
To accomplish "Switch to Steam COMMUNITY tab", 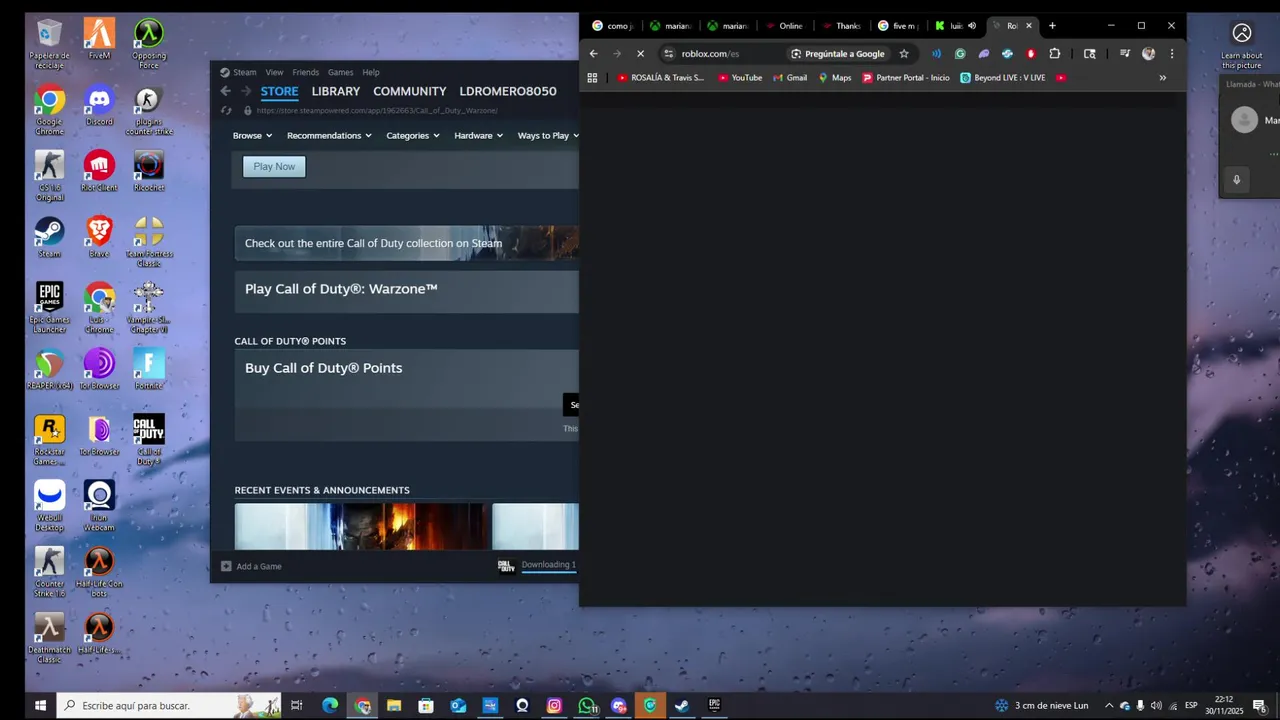I will coord(410,91).
